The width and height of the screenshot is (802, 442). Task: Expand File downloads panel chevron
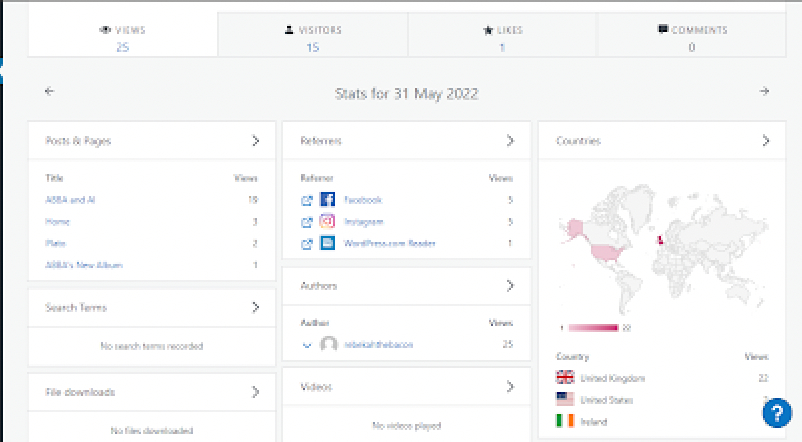[255, 392]
